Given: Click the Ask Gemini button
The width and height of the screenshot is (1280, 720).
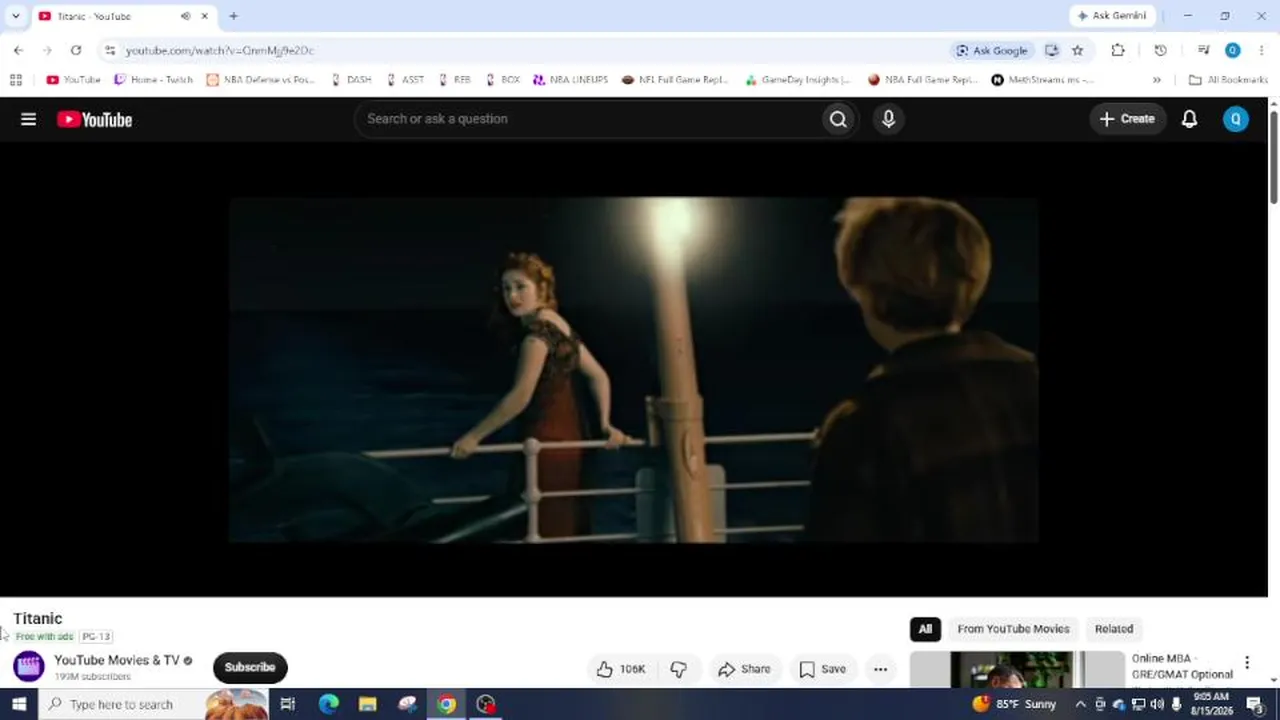Looking at the screenshot, I should point(1112,16).
